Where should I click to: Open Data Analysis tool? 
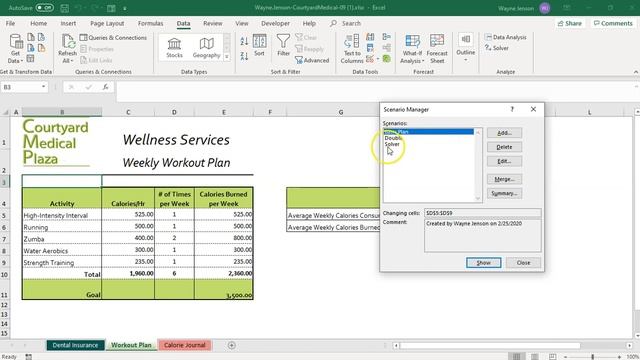pyautogui.click(x=505, y=37)
